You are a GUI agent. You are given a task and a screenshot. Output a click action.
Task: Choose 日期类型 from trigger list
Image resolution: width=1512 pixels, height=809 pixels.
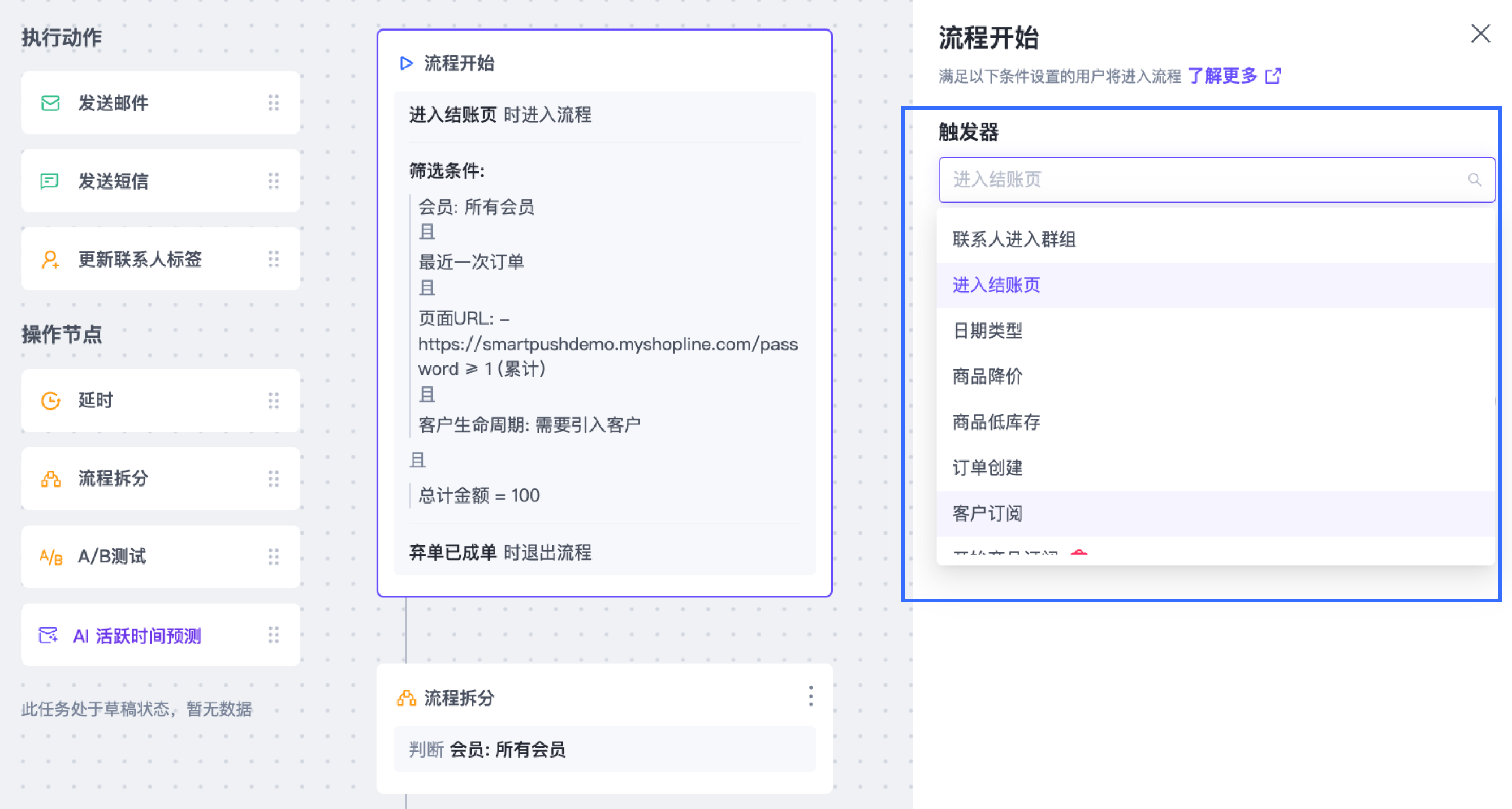pyautogui.click(x=987, y=330)
